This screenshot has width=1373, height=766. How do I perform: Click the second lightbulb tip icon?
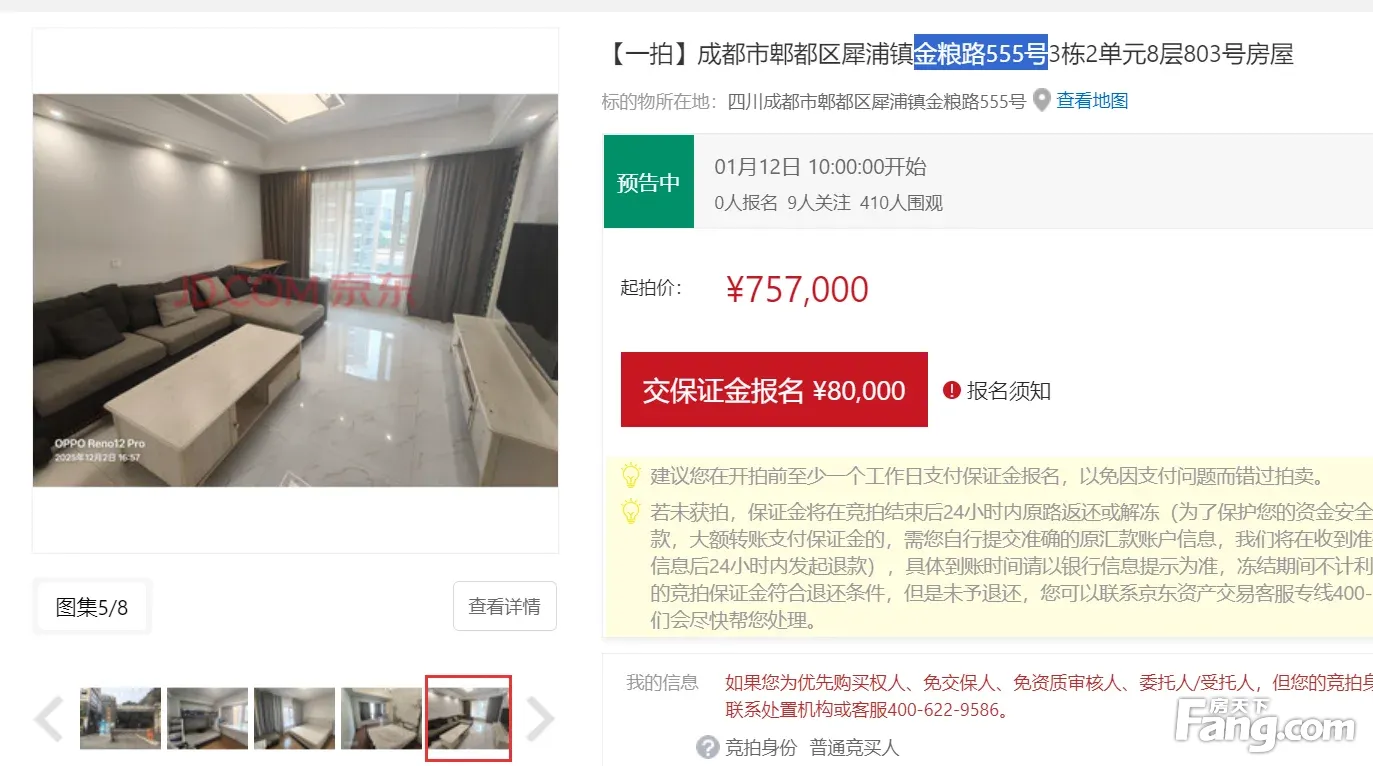click(x=631, y=512)
